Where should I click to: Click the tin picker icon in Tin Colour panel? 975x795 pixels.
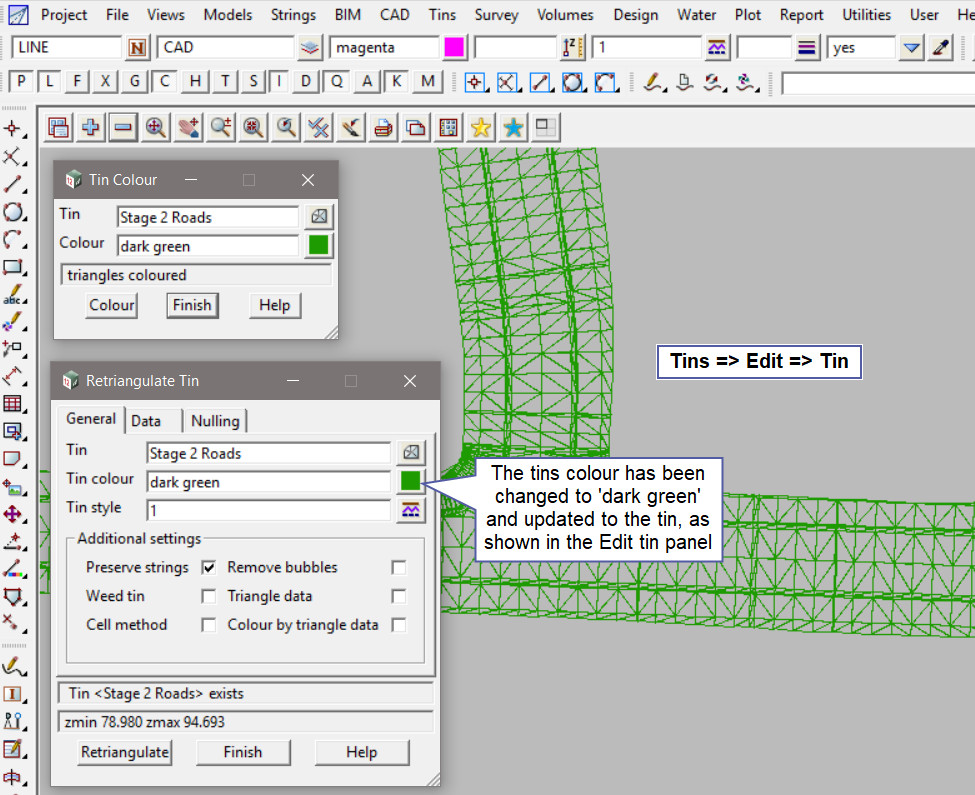click(318, 217)
